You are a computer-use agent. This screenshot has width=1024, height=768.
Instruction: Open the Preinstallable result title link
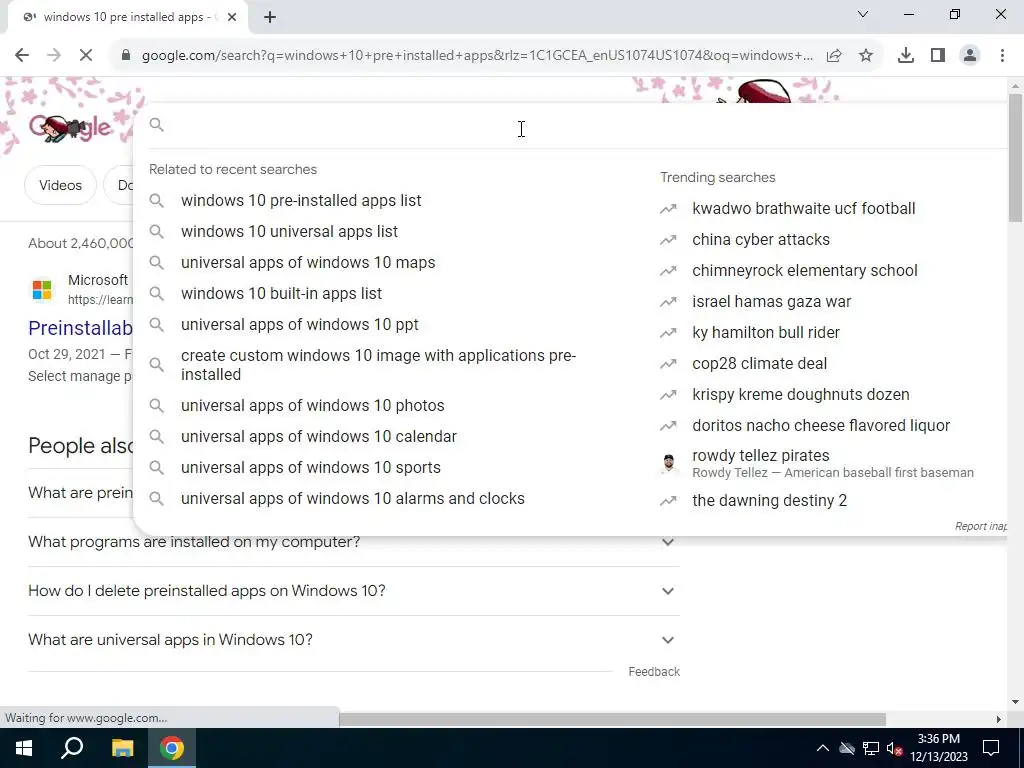(x=80, y=328)
